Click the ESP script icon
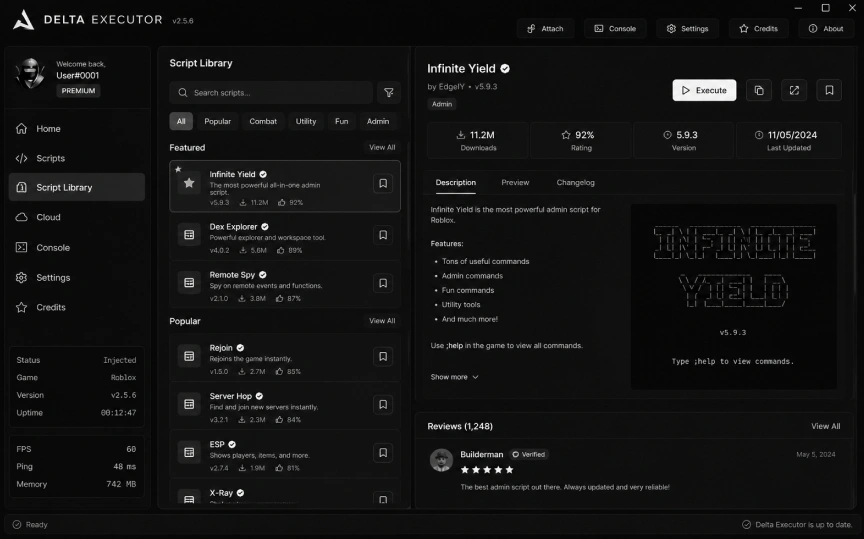The image size is (864, 539). point(189,452)
